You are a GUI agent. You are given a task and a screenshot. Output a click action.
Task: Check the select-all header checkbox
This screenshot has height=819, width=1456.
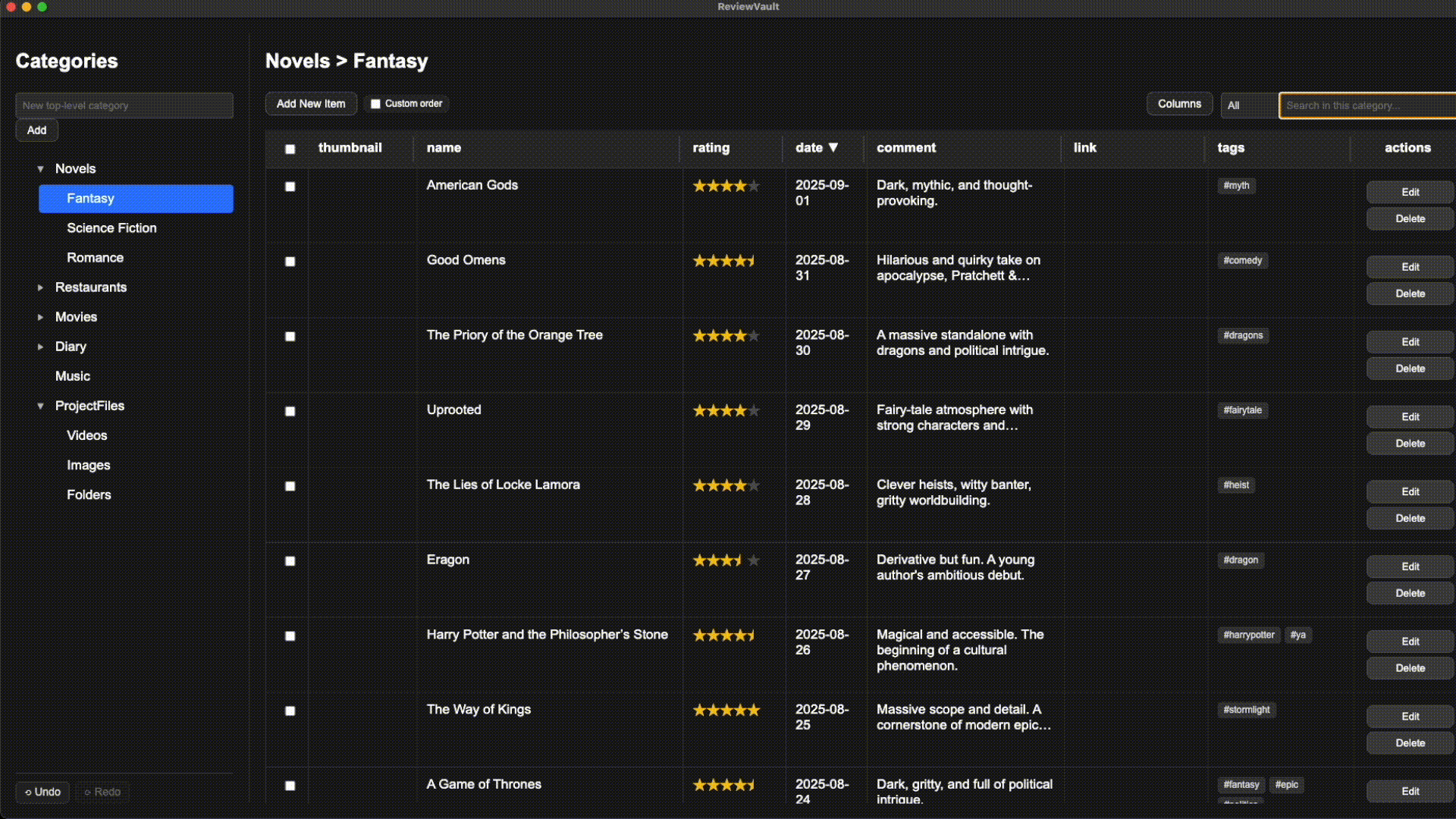290,149
